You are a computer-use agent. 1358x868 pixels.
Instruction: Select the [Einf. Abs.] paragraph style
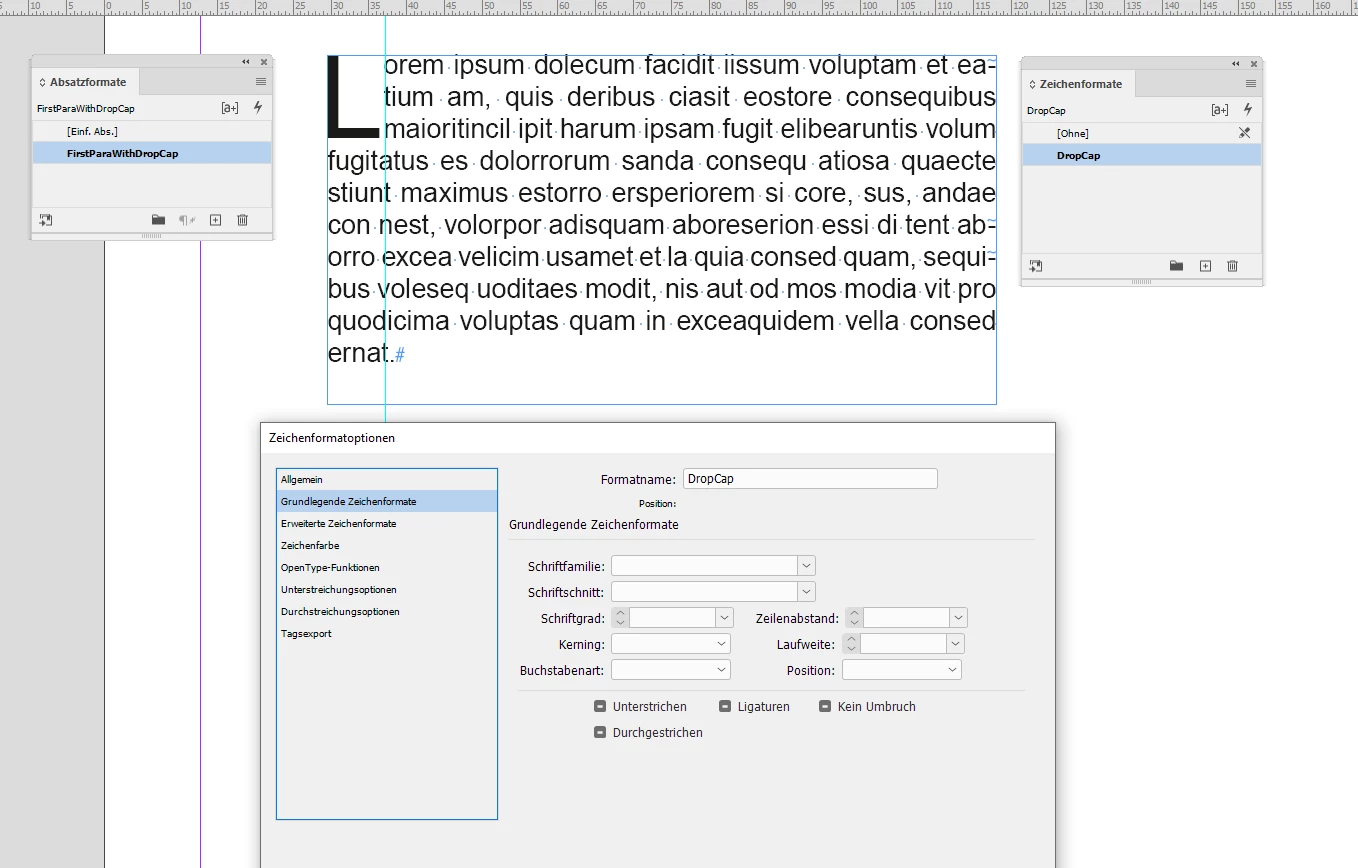click(x=152, y=131)
